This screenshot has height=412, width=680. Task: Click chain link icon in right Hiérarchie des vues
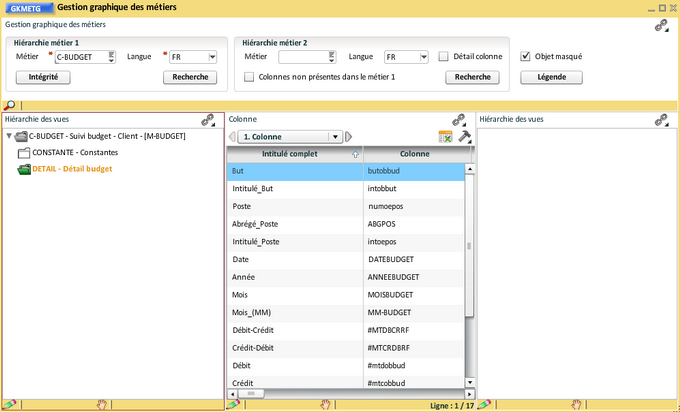click(661, 120)
